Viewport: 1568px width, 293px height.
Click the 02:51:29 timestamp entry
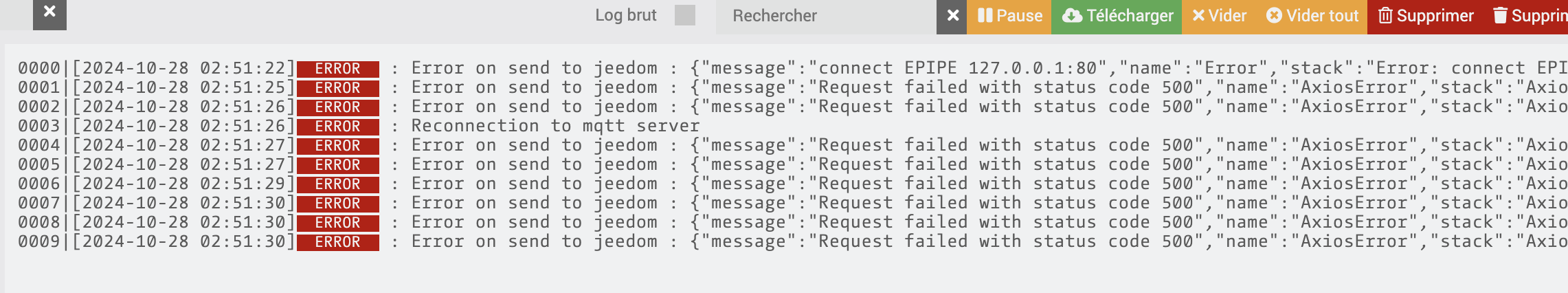click(242, 184)
